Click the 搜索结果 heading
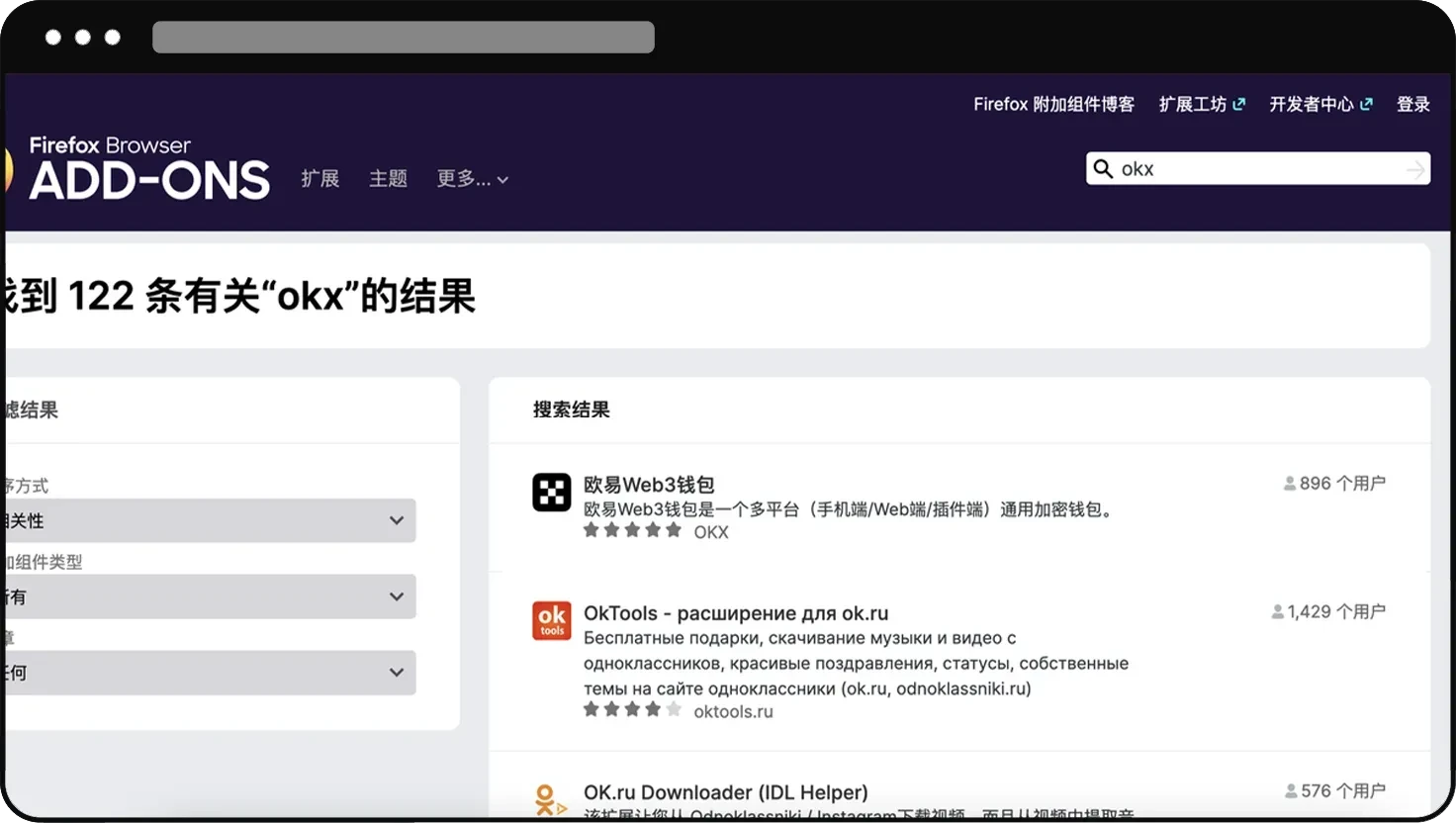 pos(572,410)
